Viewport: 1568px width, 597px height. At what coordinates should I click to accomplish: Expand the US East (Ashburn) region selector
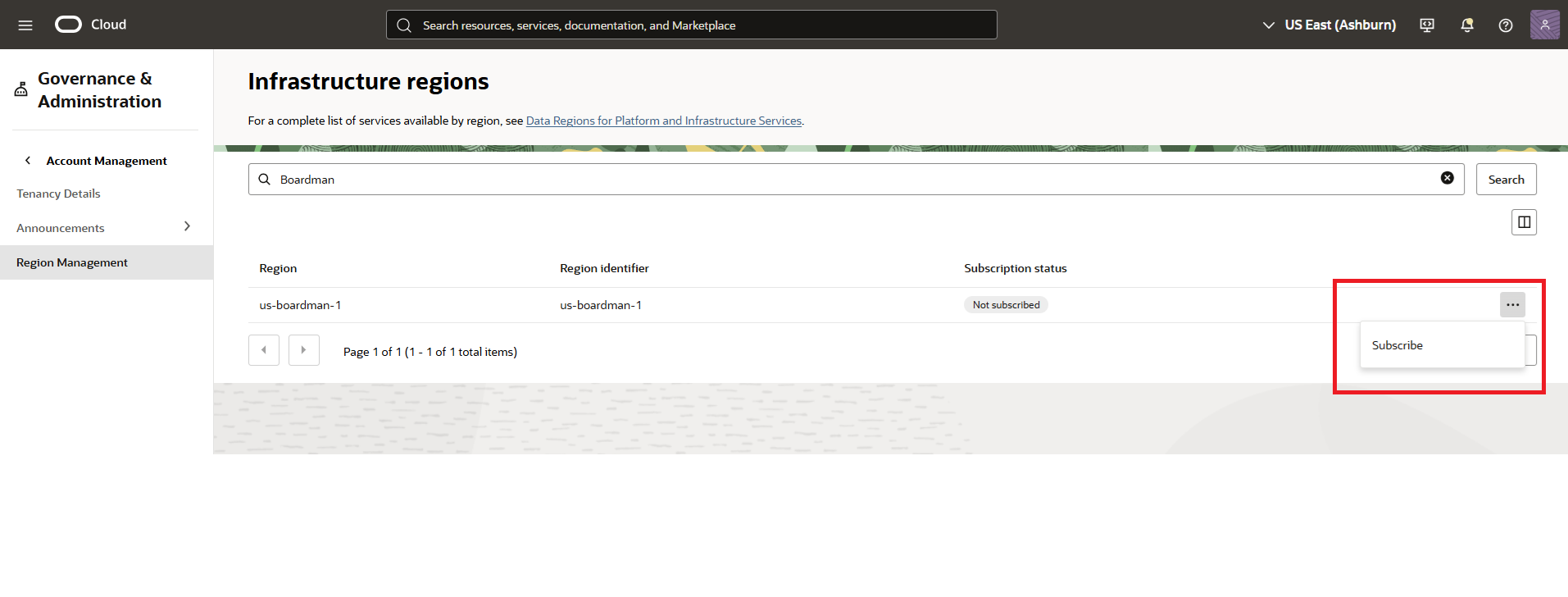coord(1329,25)
